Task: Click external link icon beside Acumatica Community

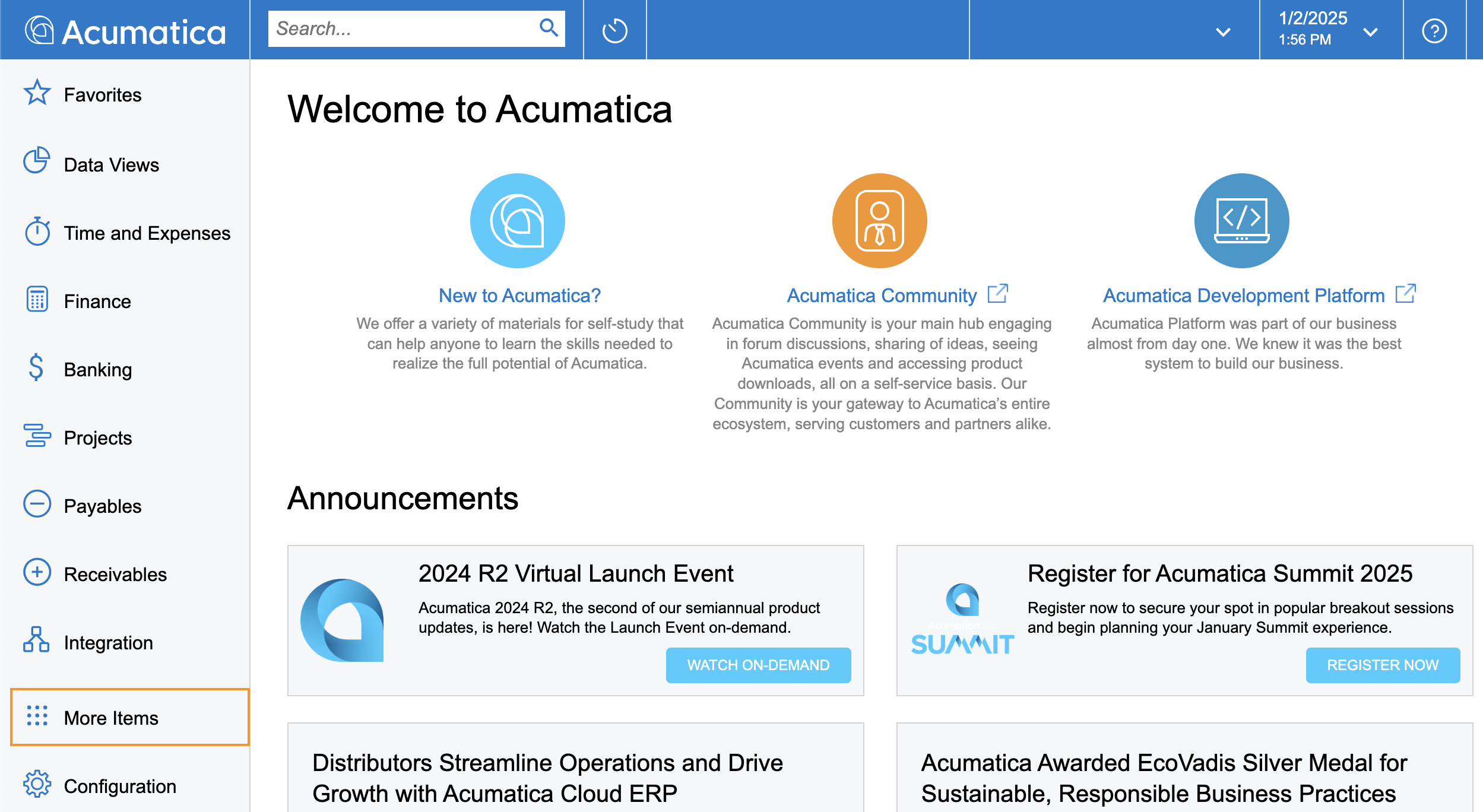Action: click(x=997, y=293)
